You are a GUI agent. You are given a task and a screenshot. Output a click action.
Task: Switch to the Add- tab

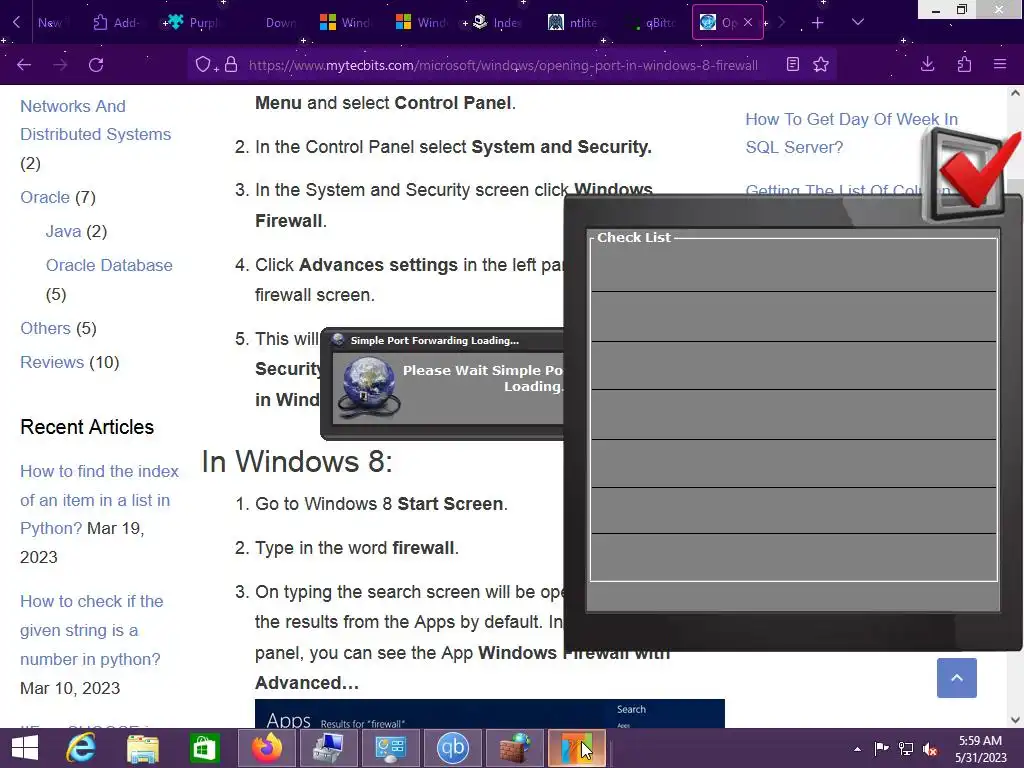[x=116, y=22]
